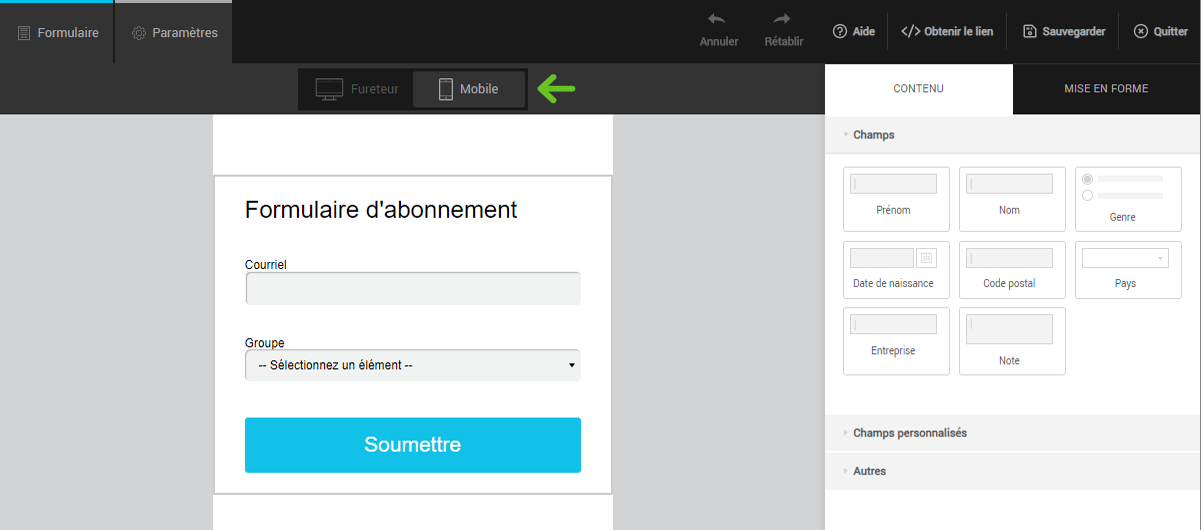The image size is (1201, 530).
Task: Open the Paramètres tab
Action: (x=174, y=33)
